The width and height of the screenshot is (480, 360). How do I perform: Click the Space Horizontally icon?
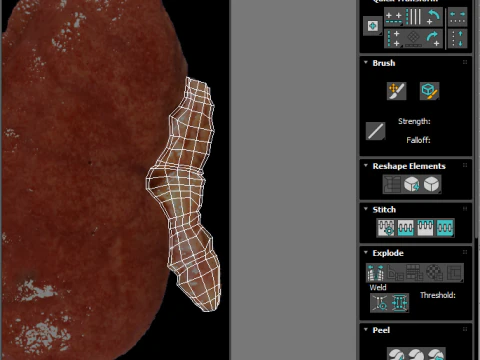457,17
